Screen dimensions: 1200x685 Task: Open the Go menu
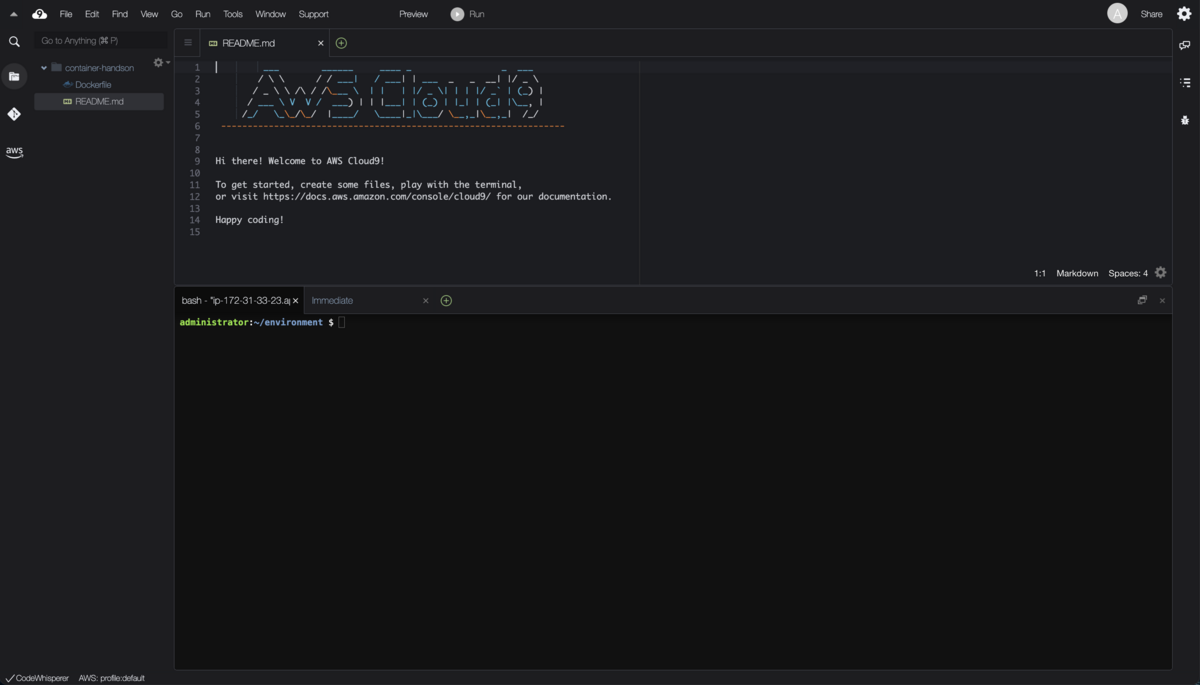(177, 14)
